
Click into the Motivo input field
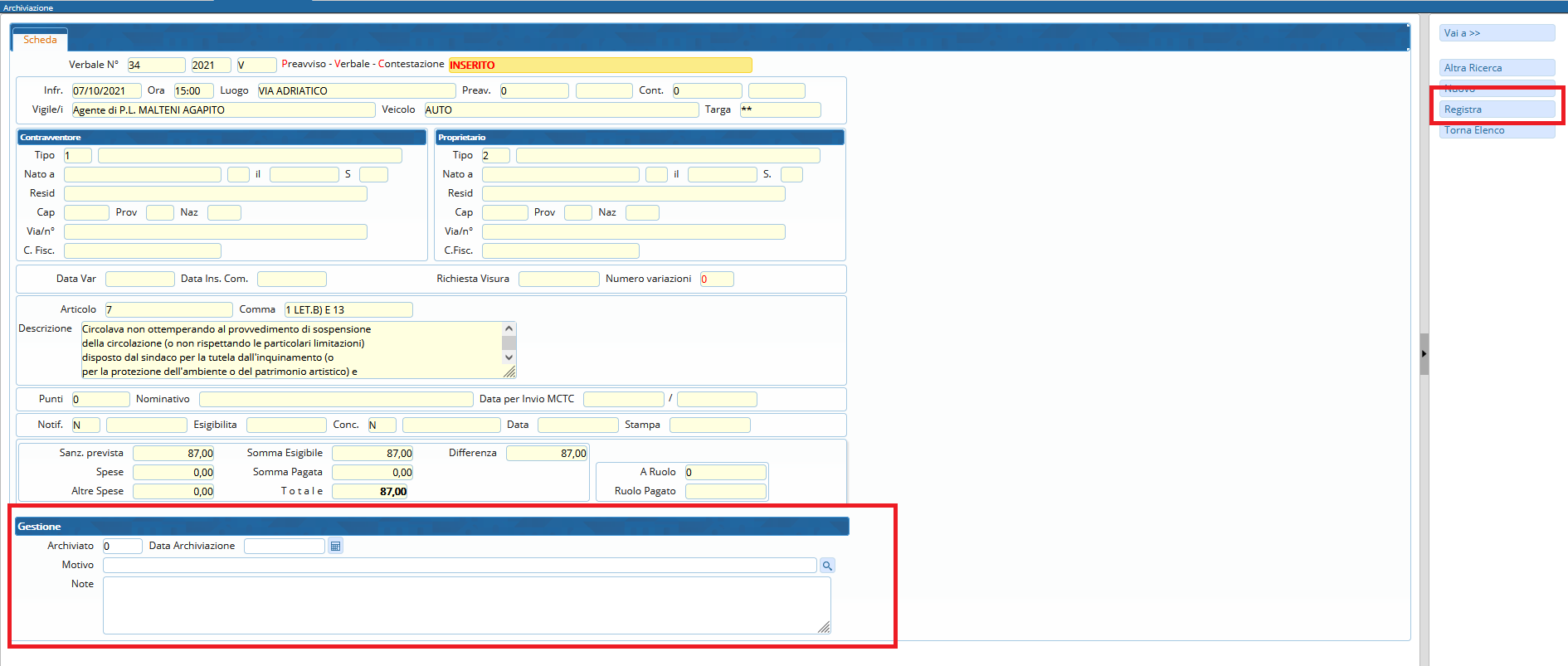pos(459,566)
